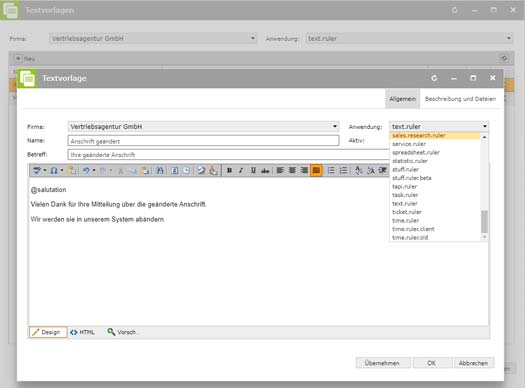Click the Betreff field with Ihre geänderte Anschrift
Image resolution: width=525 pixels, height=388 pixels.
point(228,155)
